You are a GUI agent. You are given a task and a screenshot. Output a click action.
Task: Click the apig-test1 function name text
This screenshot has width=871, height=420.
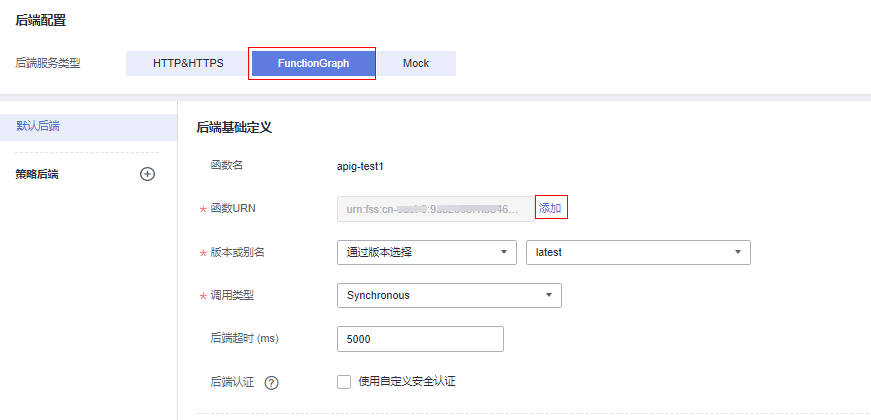tap(361, 165)
